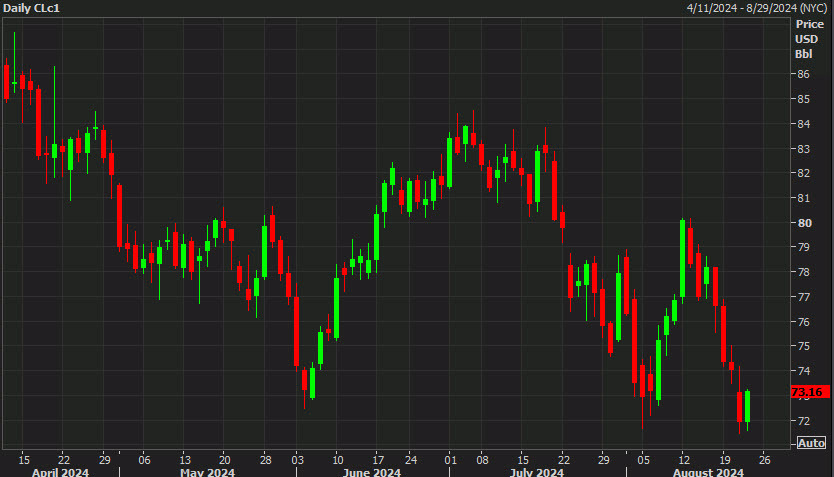The height and width of the screenshot is (477, 834).
Task: Click the 15 date tick in April
Action: pos(23,459)
